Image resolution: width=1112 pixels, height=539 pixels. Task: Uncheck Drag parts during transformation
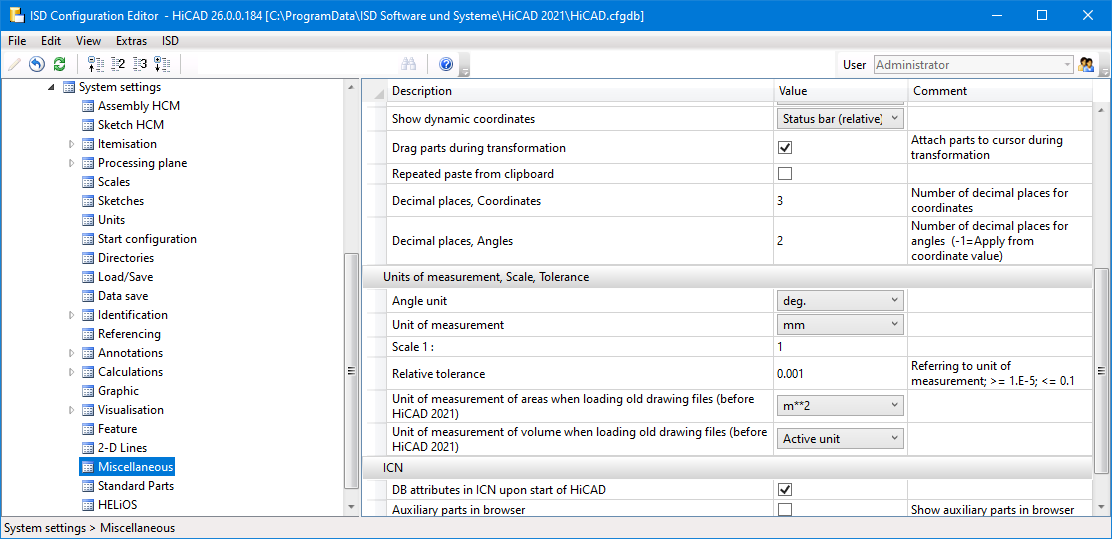785,148
